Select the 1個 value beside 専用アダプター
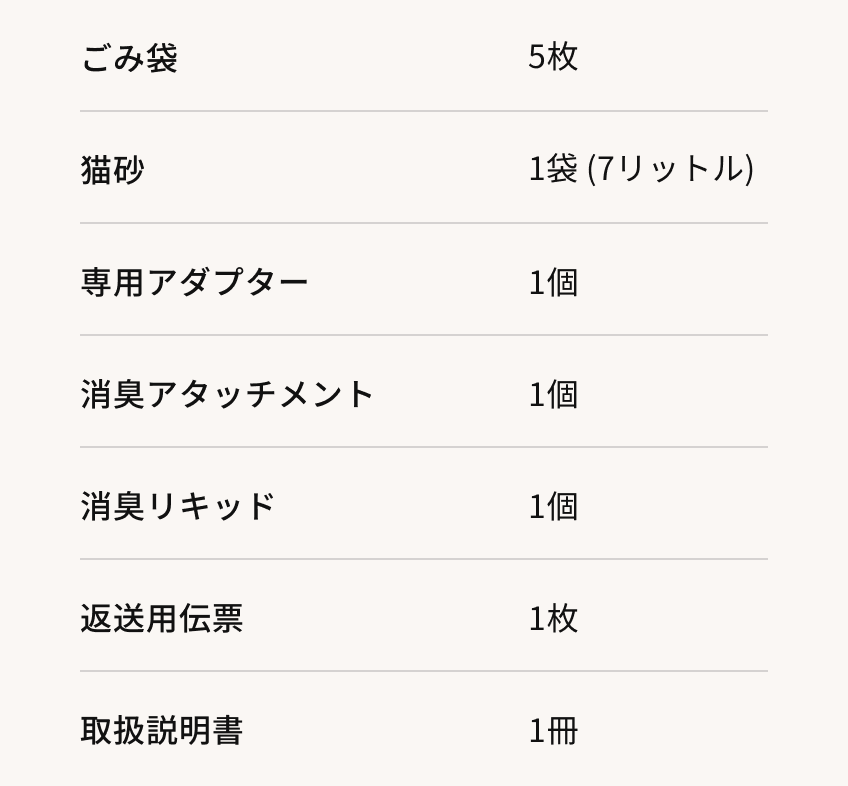848x786 pixels. (x=553, y=282)
